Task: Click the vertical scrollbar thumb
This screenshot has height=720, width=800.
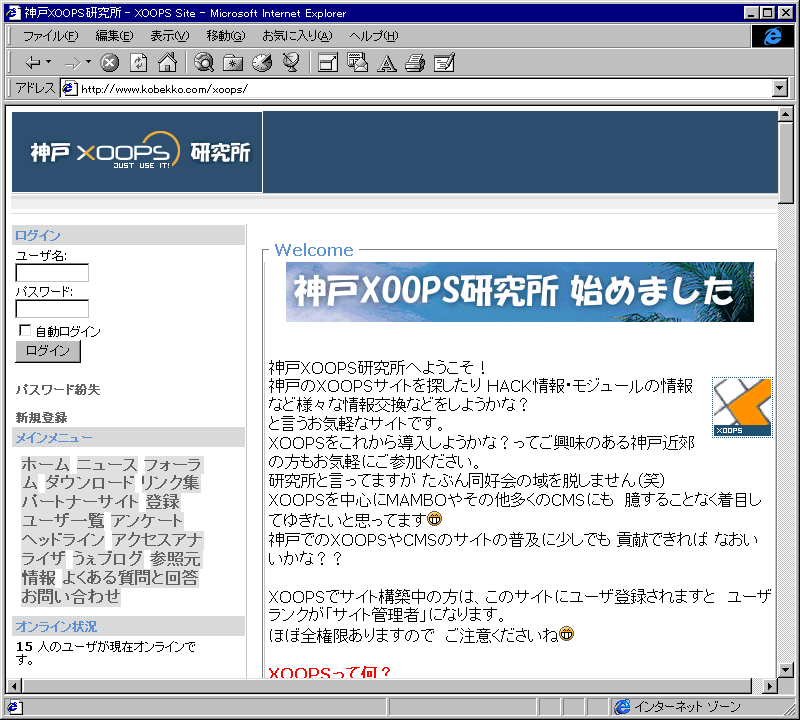Action: (x=786, y=162)
